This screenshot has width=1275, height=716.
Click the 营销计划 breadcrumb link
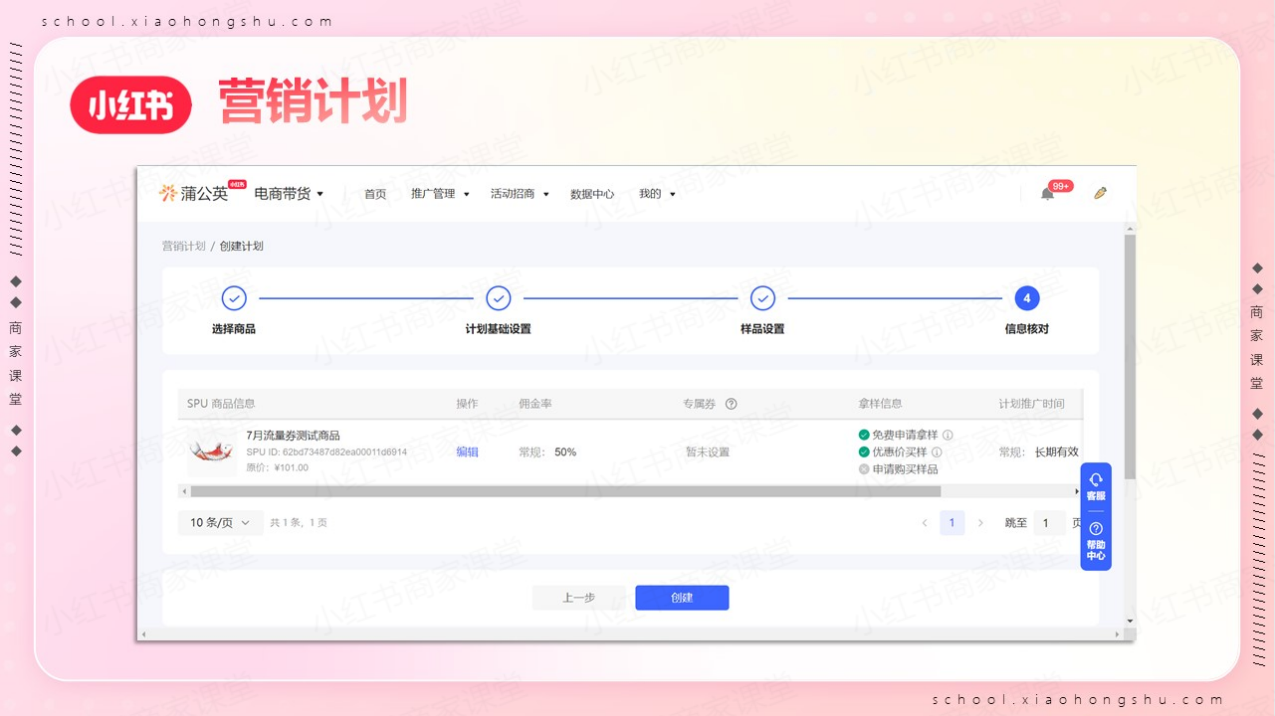(183, 246)
